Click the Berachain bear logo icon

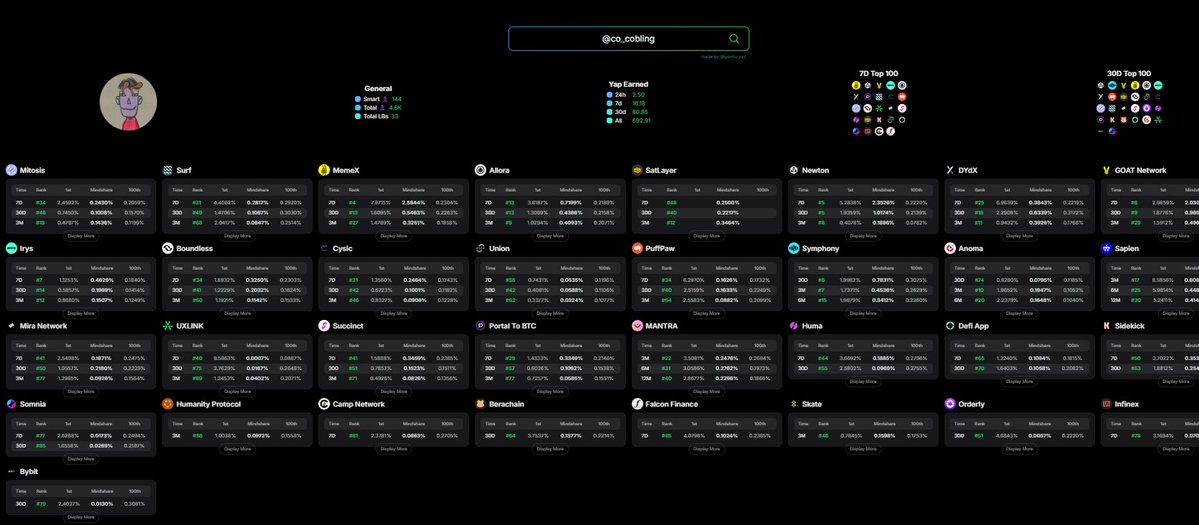pos(480,403)
